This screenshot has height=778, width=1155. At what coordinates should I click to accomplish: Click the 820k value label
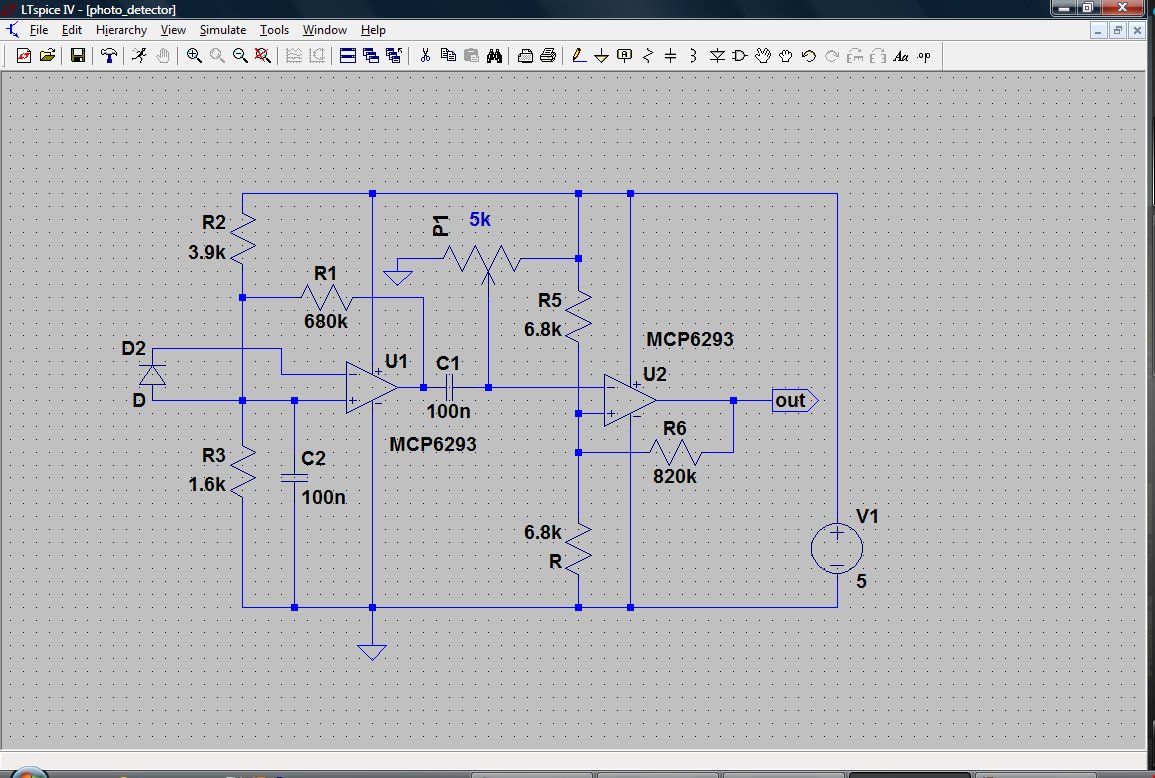tap(675, 476)
